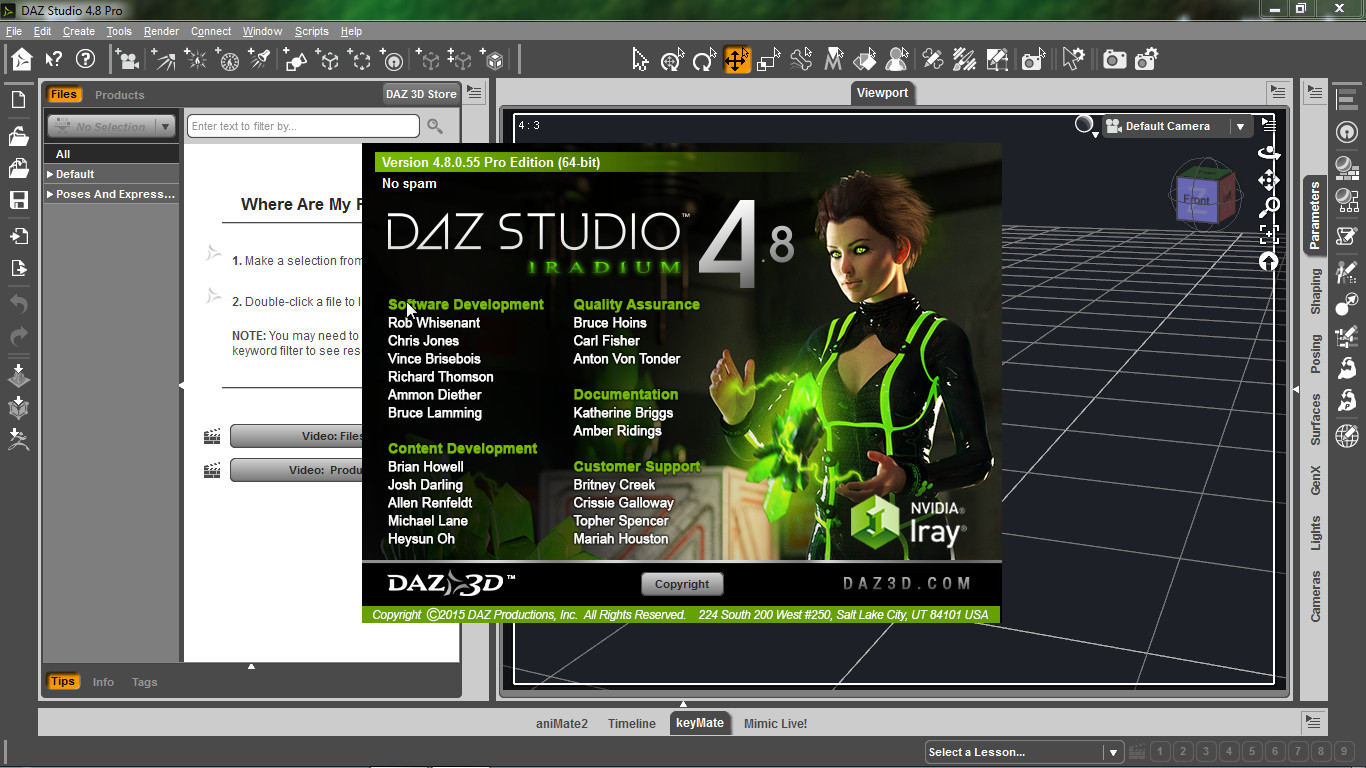
Task: Open the No Selection dropdown
Action: pos(111,127)
